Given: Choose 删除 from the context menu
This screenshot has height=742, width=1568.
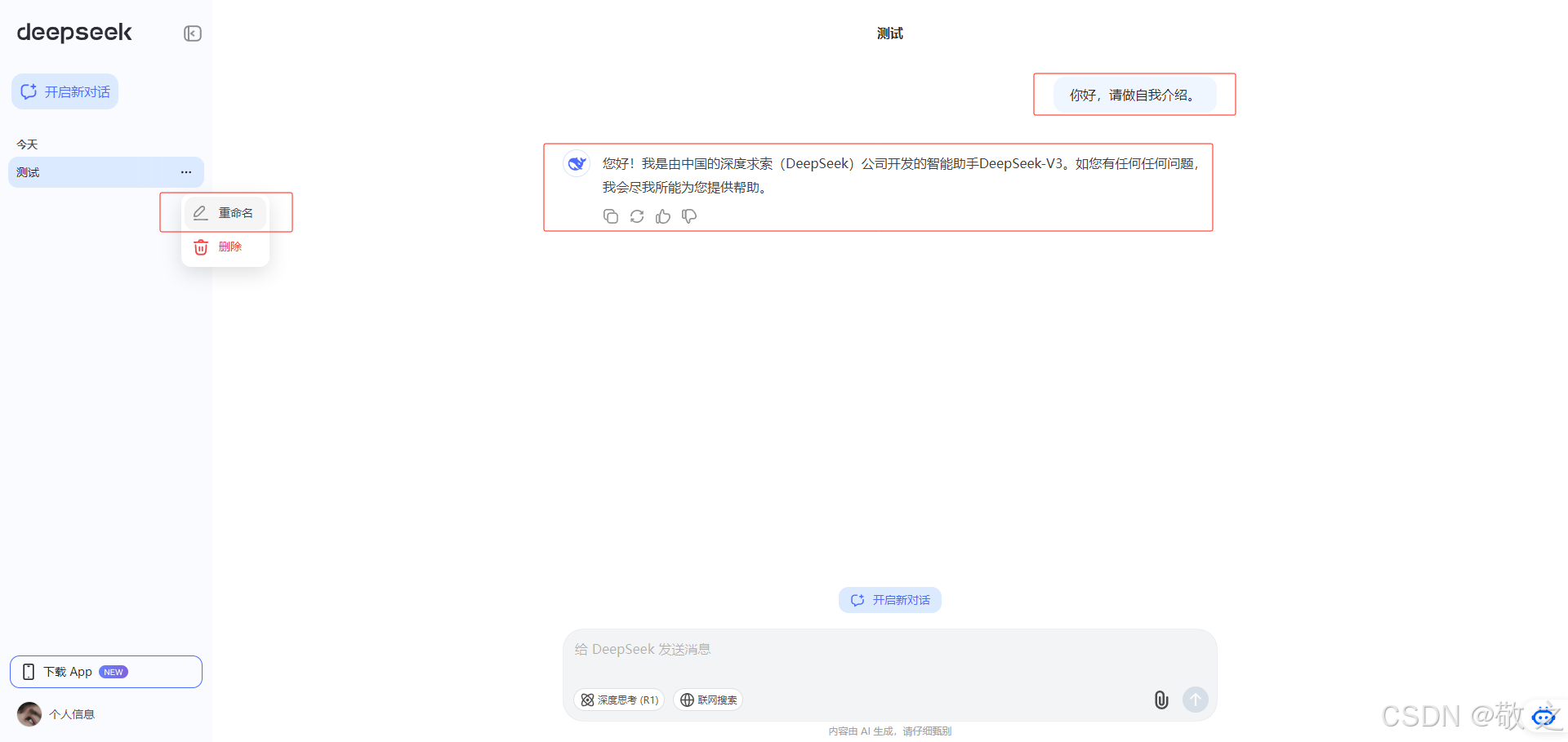Looking at the screenshot, I should coord(225,247).
